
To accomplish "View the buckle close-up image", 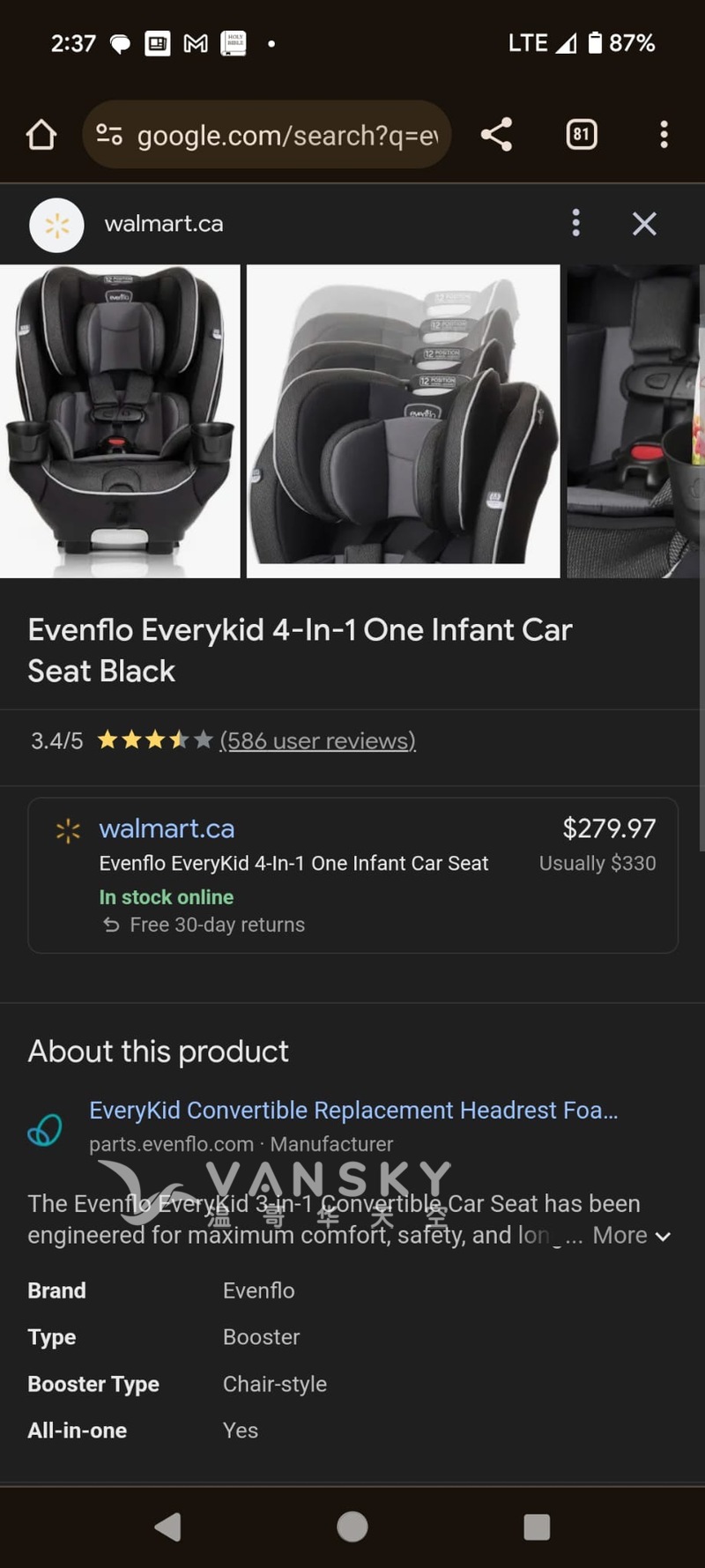I will pyautogui.click(x=634, y=421).
